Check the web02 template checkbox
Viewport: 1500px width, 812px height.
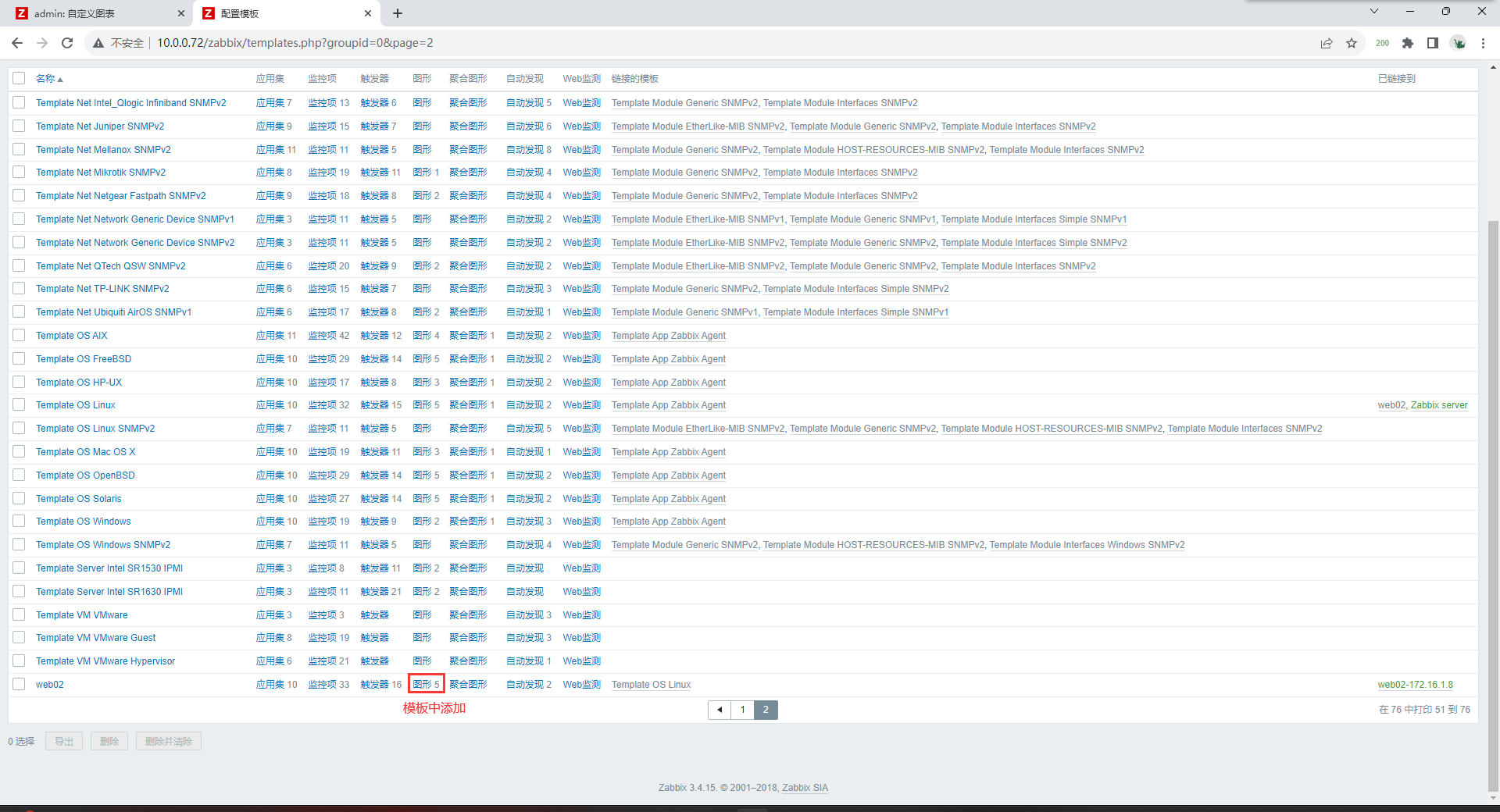point(19,684)
